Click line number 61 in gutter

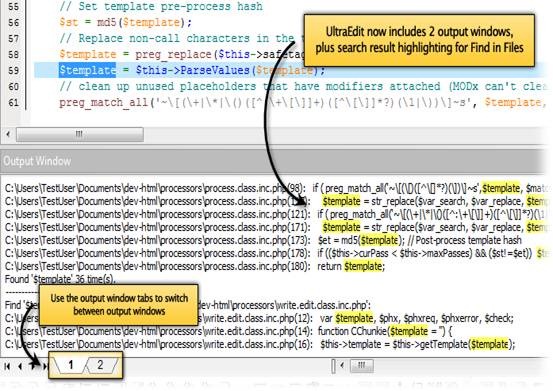13,103
